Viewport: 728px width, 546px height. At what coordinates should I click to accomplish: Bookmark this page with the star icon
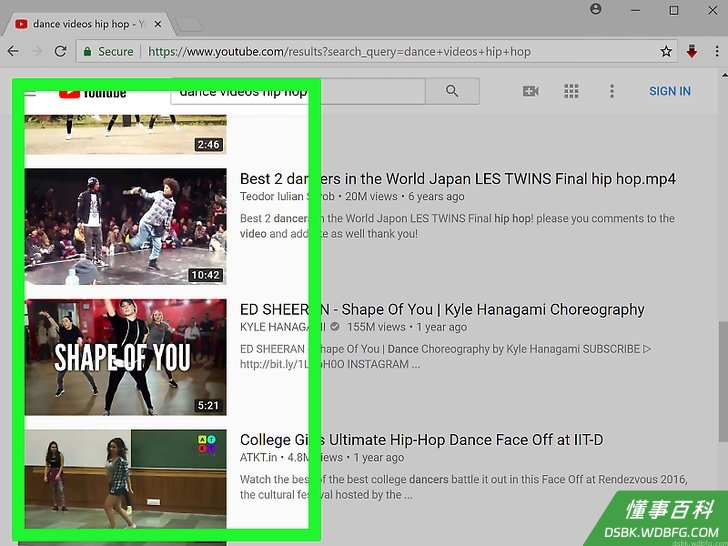coord(666,51)
